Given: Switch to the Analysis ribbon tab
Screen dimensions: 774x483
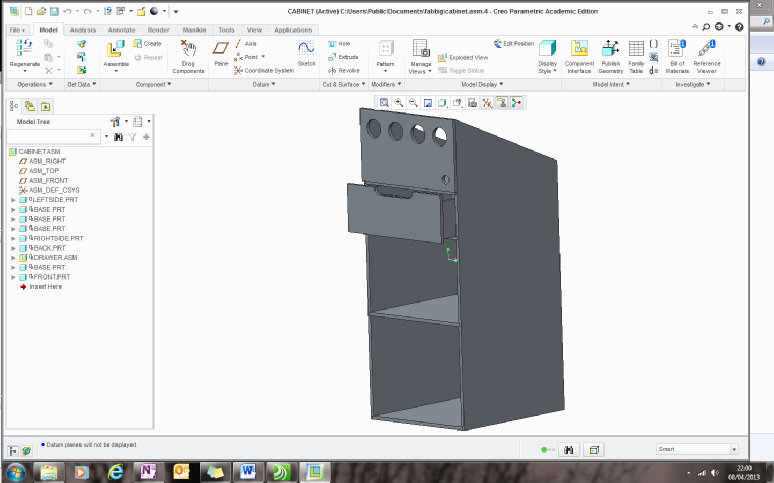Looking at the screenshot, I should (83, 30).
